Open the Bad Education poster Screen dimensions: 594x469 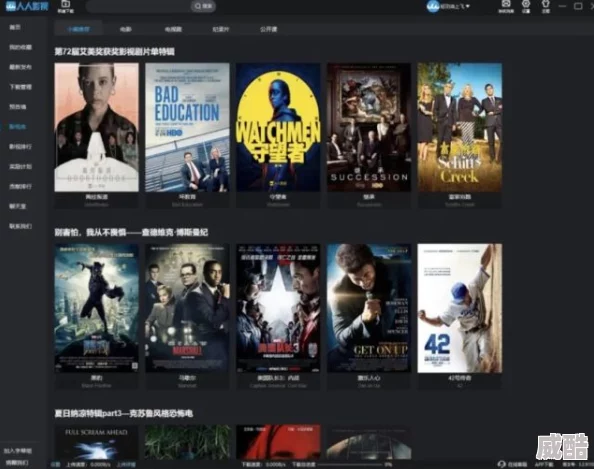tap(187, 127)
